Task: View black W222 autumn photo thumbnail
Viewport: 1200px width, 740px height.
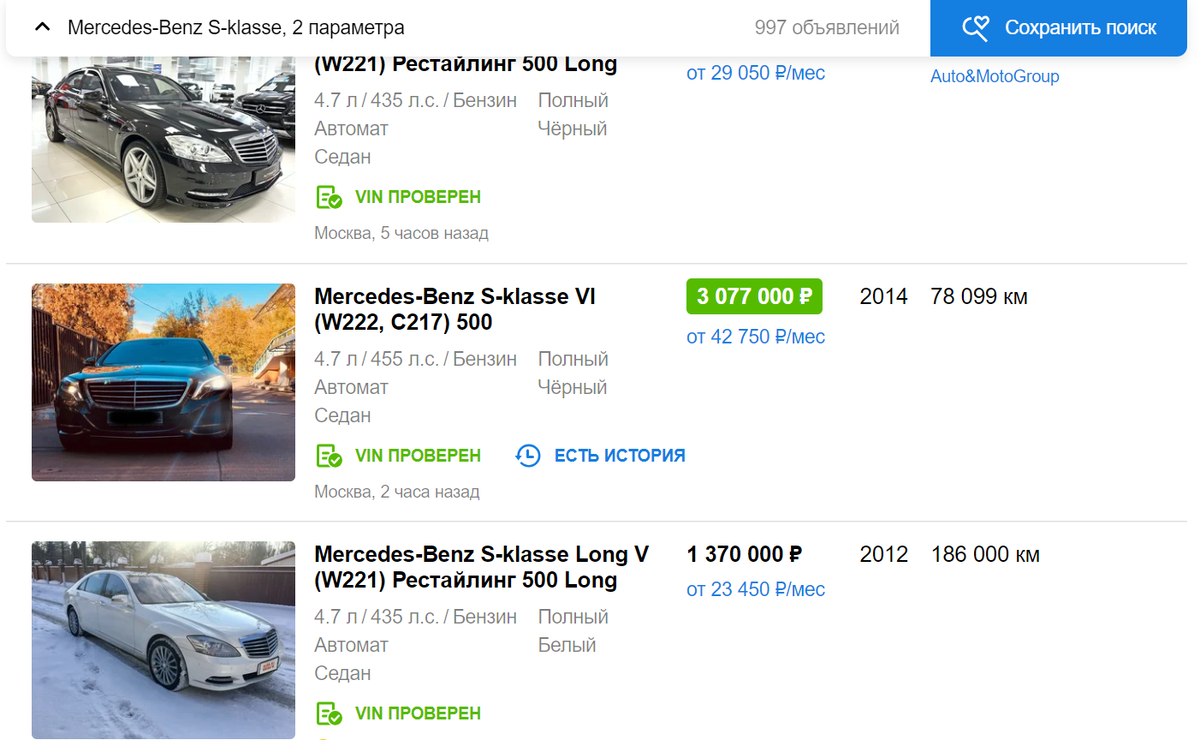Action: 163,382
